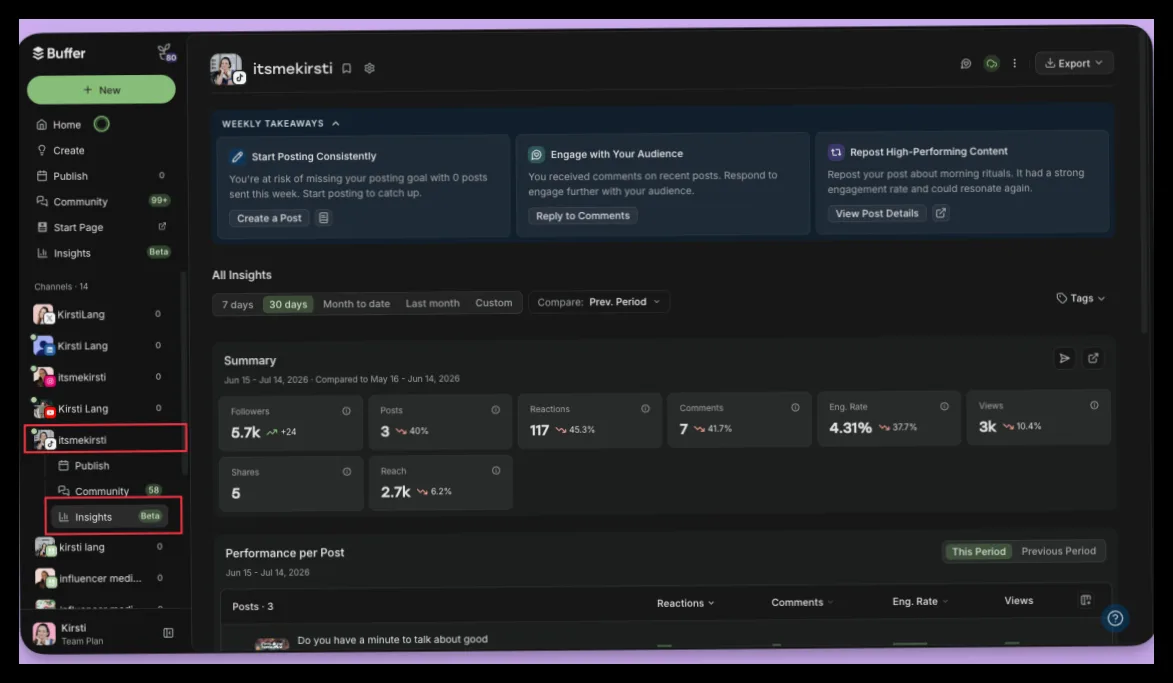
Task: Open the Compare Prev. Period dropdown
Action: click(598, 302)
